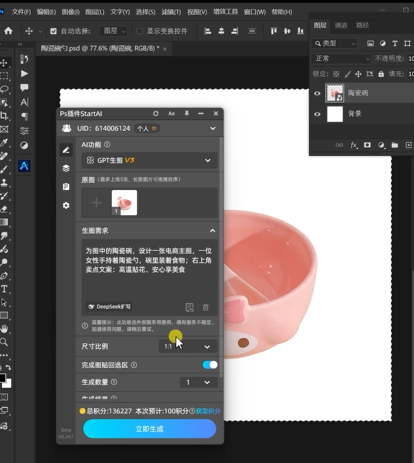
Task: Open the 窗口(W) menu
Action: (255, 12)
